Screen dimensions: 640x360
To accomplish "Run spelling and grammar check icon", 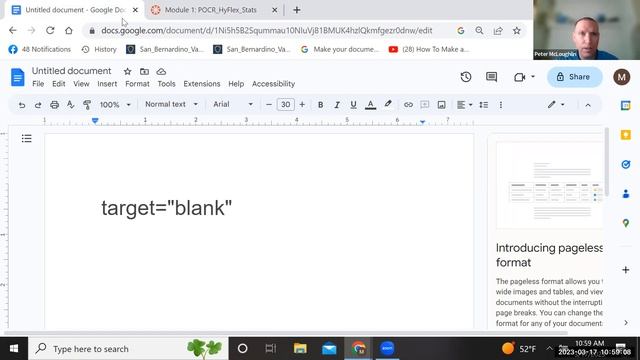I will 71,104.
